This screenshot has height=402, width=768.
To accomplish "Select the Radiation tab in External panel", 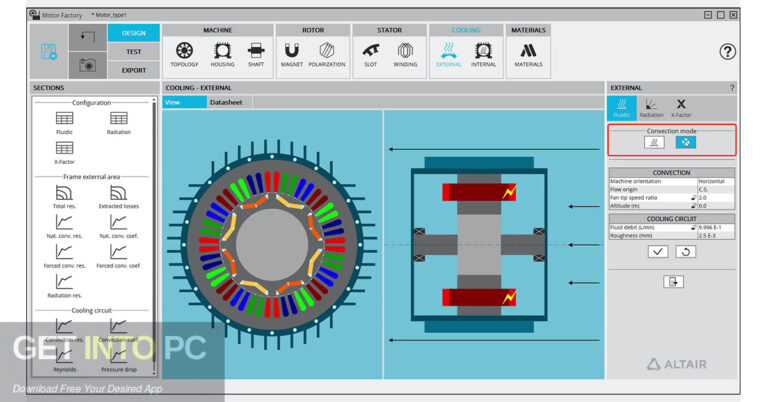I will coord(651,108).
